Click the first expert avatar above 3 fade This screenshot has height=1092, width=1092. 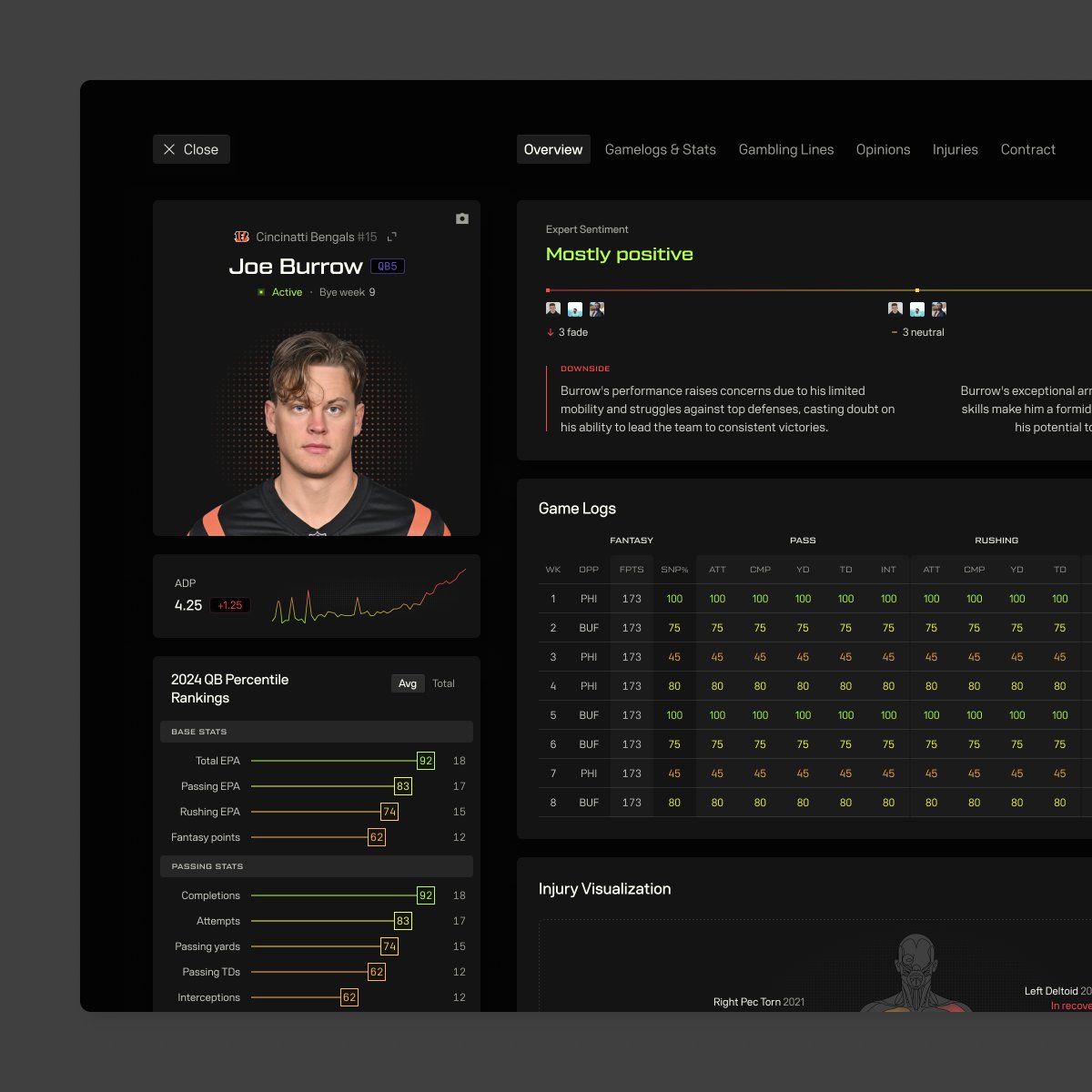(x=553, y=309)
